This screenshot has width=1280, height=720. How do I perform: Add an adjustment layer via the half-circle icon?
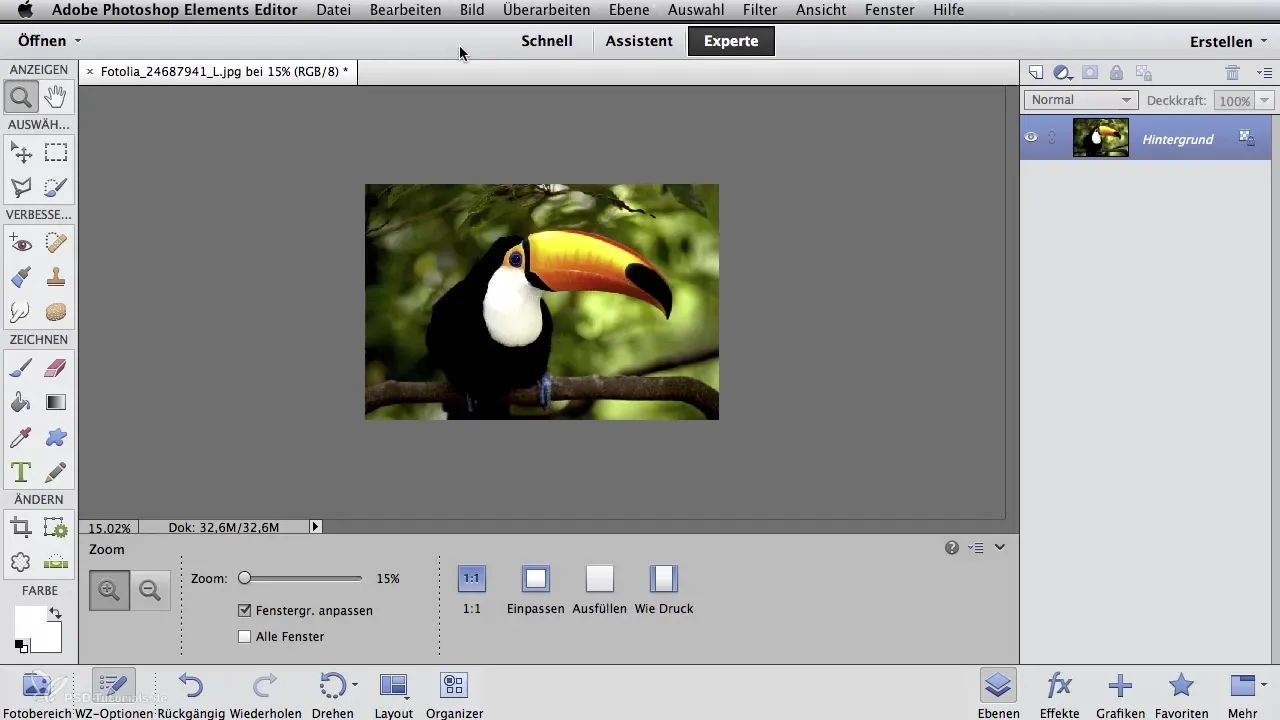click(1063, 72)
